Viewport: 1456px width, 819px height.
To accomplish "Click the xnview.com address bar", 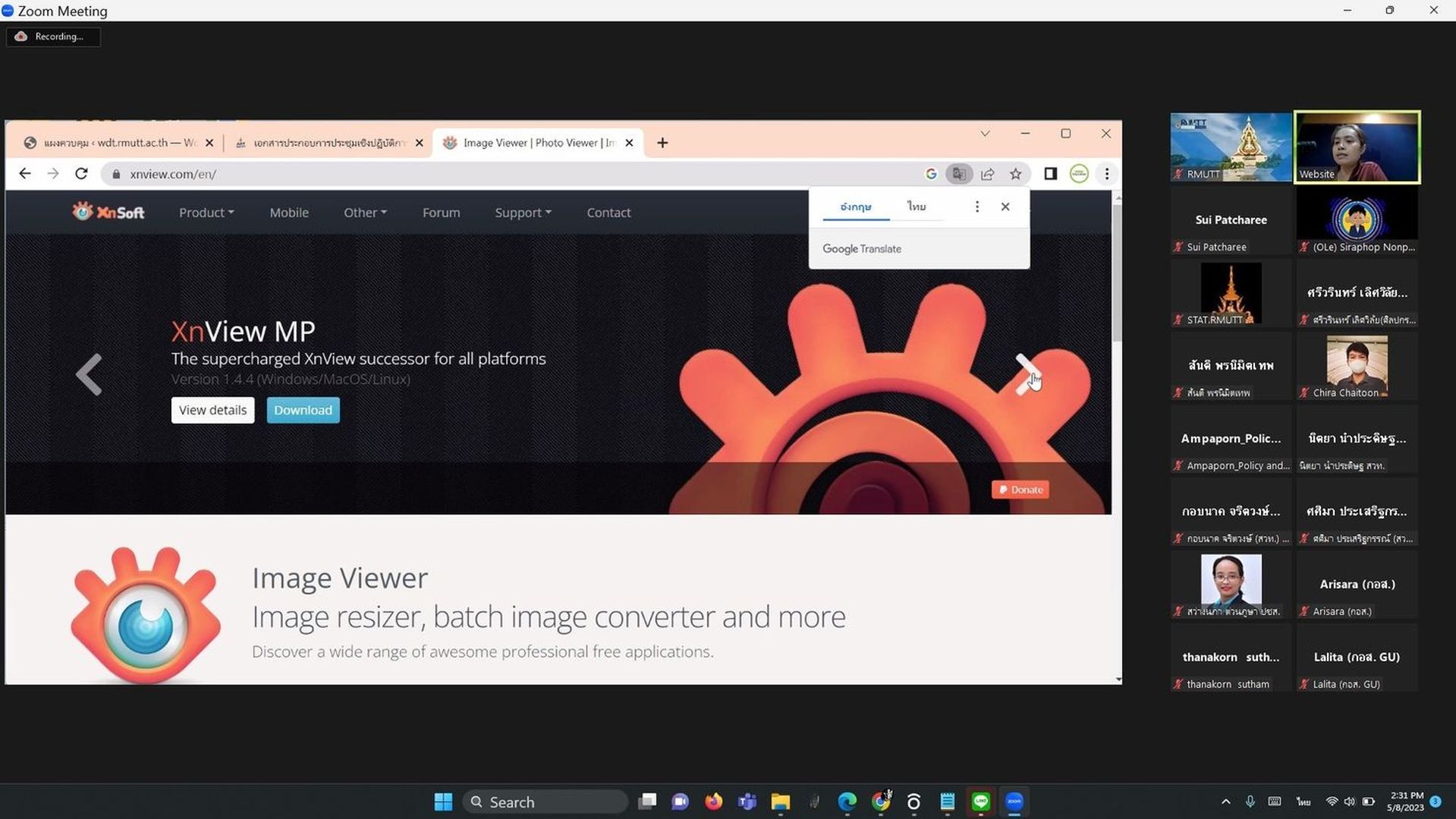I will [x=516, y=174].
